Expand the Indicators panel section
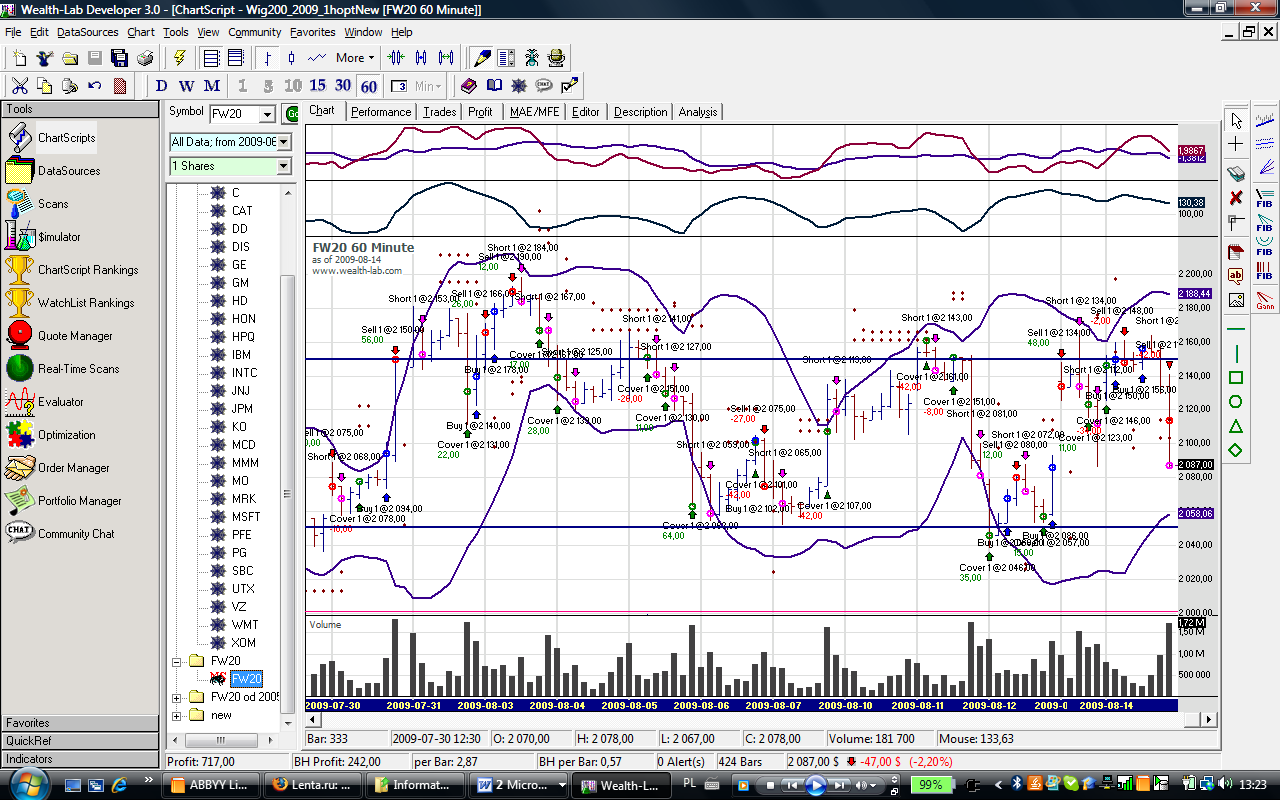The image size is (1280, 800). coord(80,759)
